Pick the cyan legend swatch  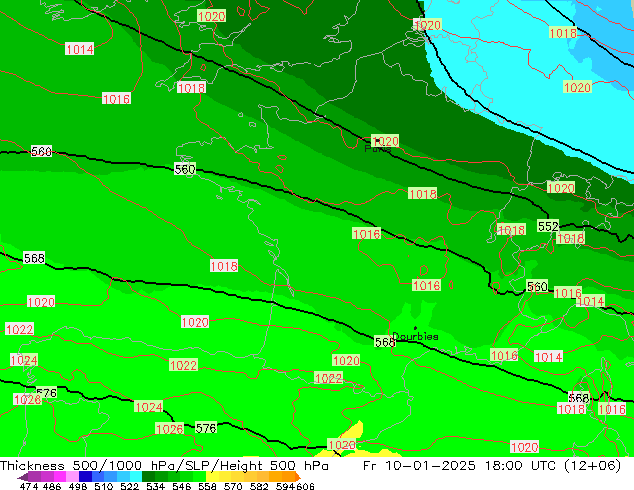coord(136,476)
